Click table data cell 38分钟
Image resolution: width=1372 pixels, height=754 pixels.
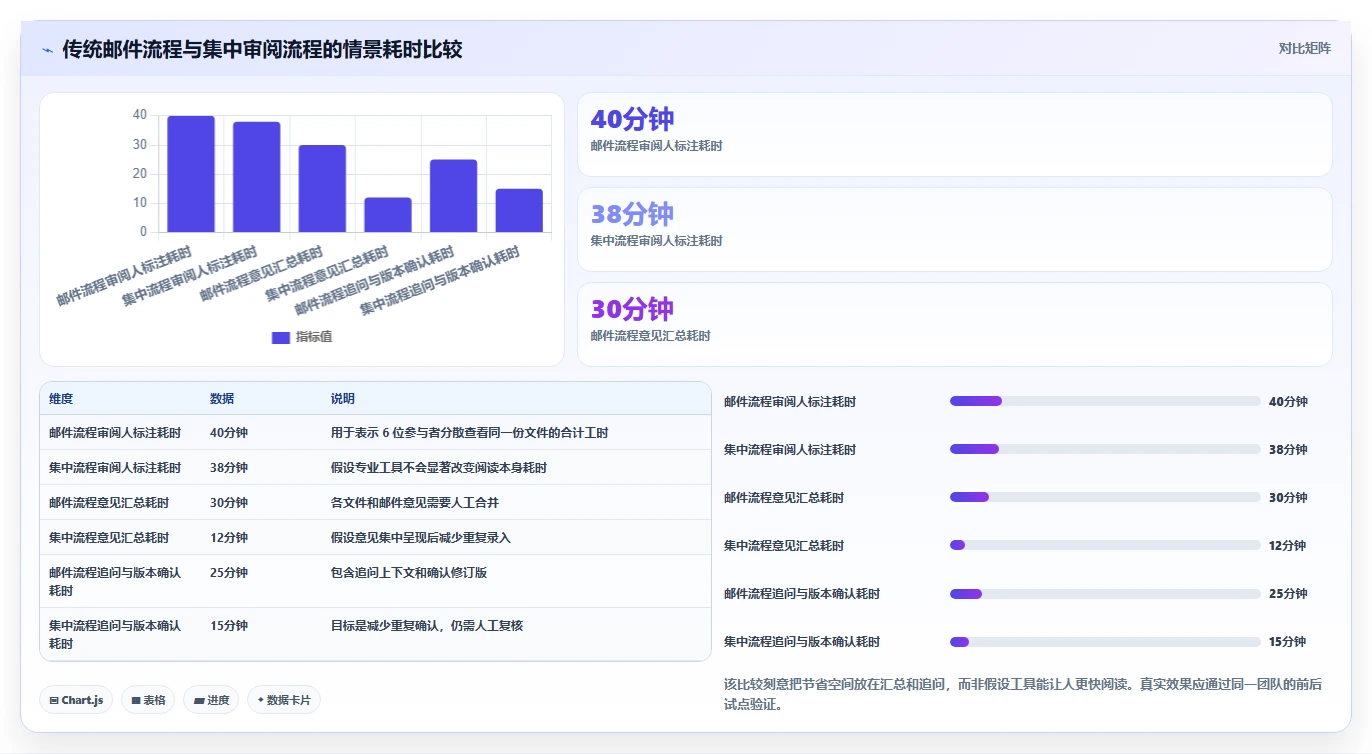(229, 468)
